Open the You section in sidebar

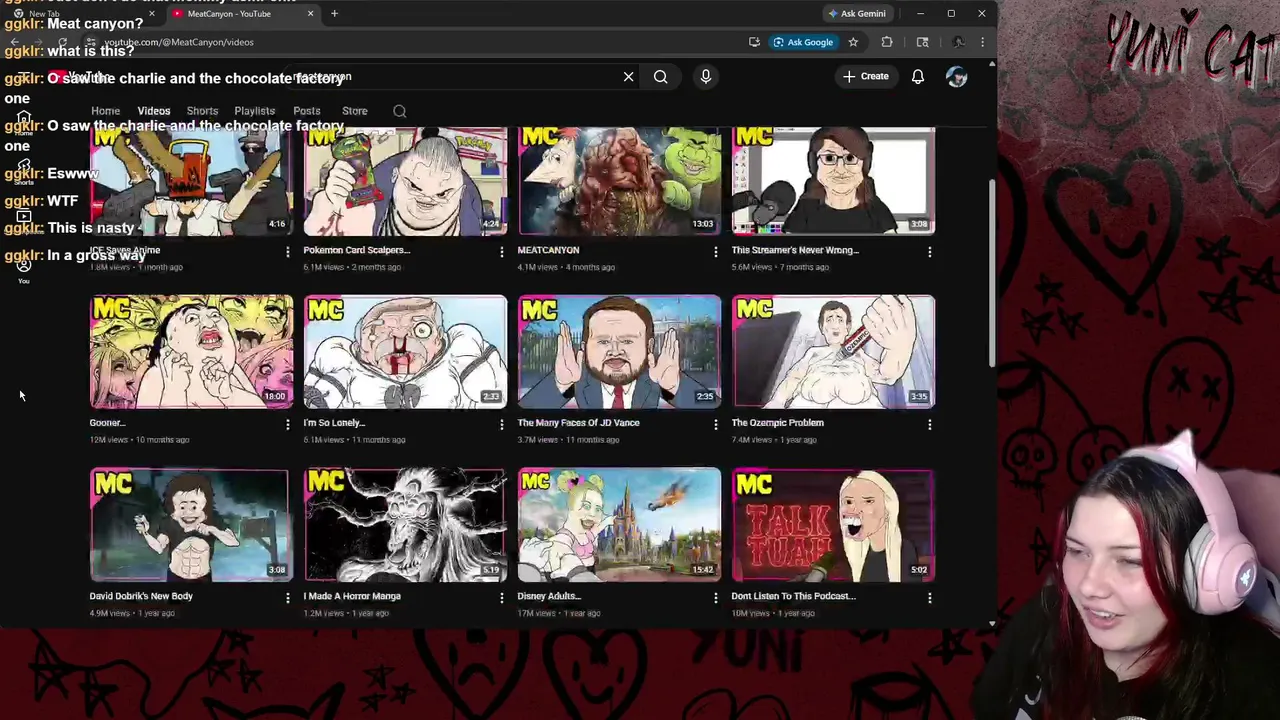[24, 270]
